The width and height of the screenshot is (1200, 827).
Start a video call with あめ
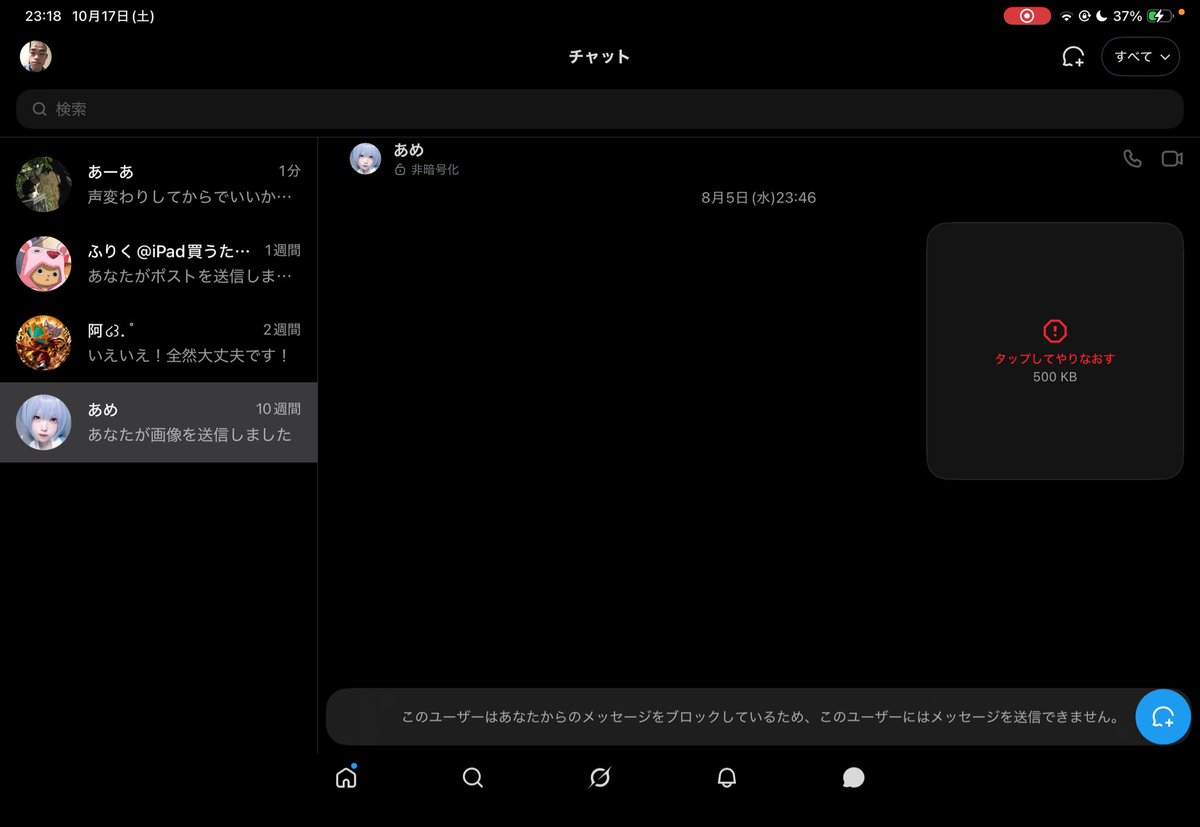pyautogui.click(x=1172, y=158)
